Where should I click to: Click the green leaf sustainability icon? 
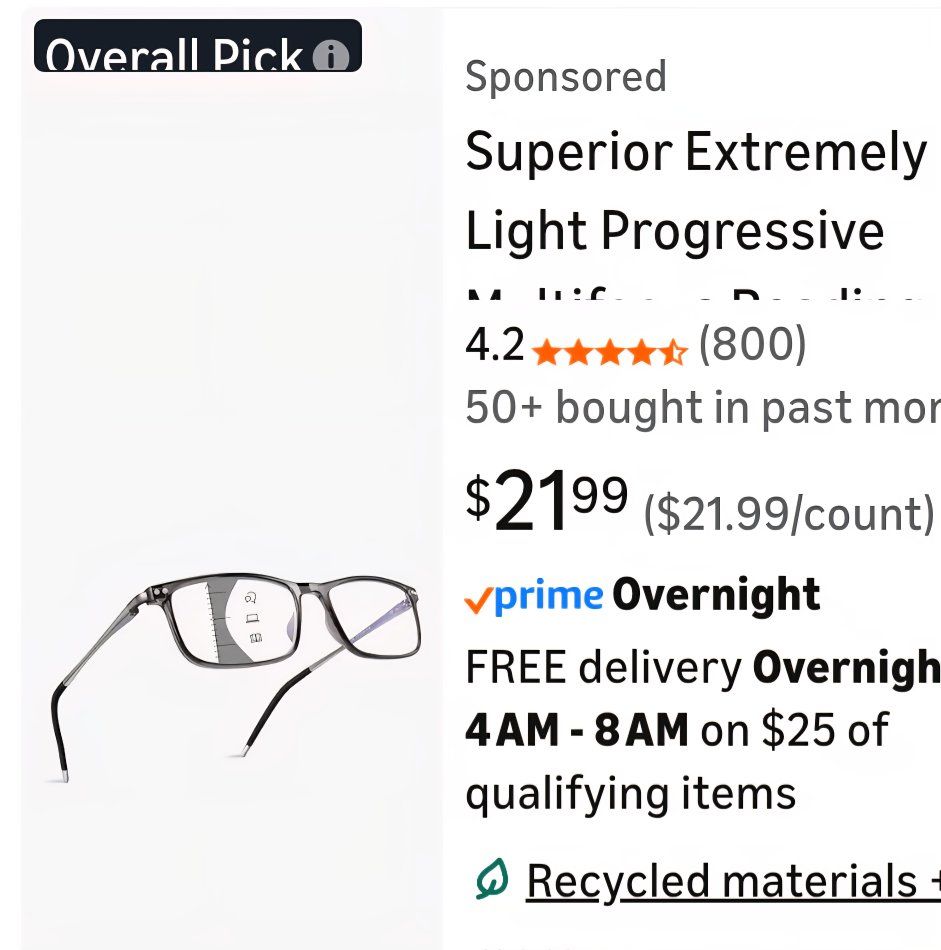[x=492, y=879]
